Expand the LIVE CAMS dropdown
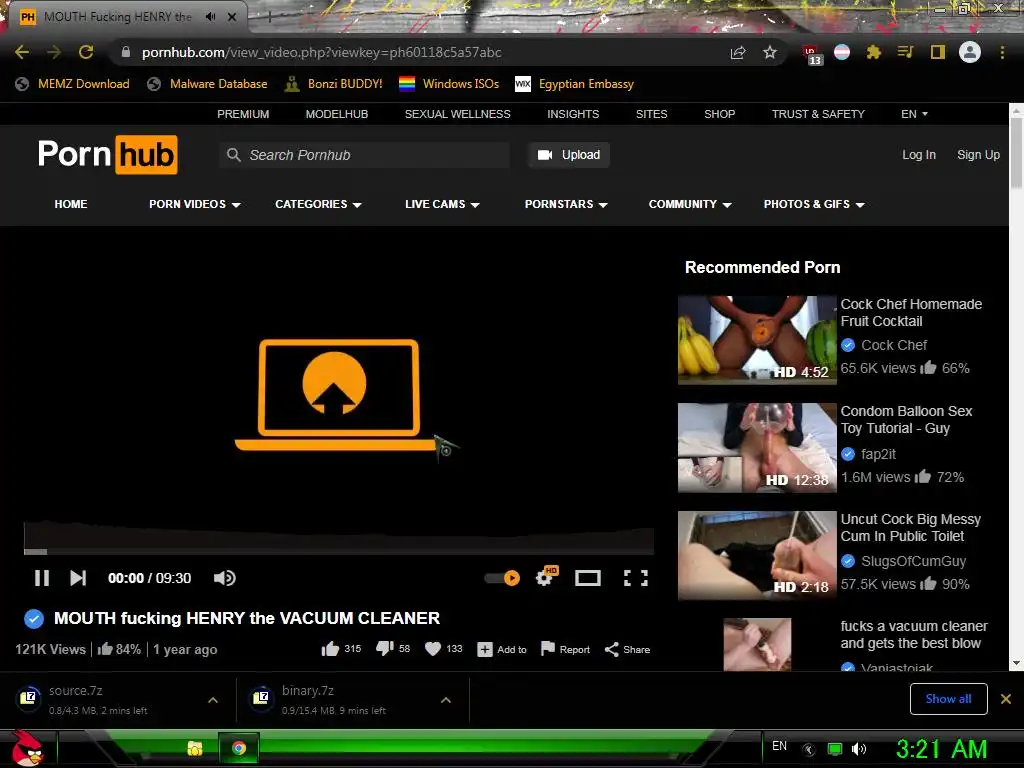Image resolution: width=1024 pixels, height=768 pixels. [x=442, y=204]
